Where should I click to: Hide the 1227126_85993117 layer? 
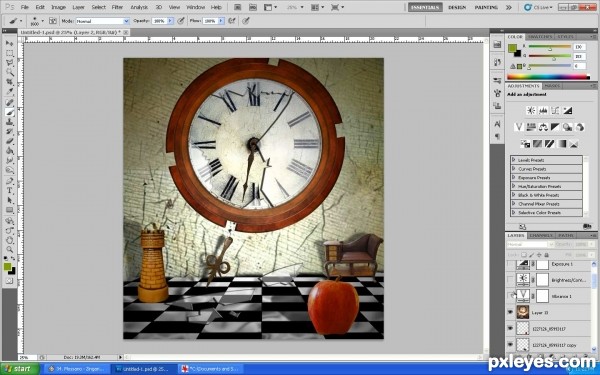coord(510,328)
